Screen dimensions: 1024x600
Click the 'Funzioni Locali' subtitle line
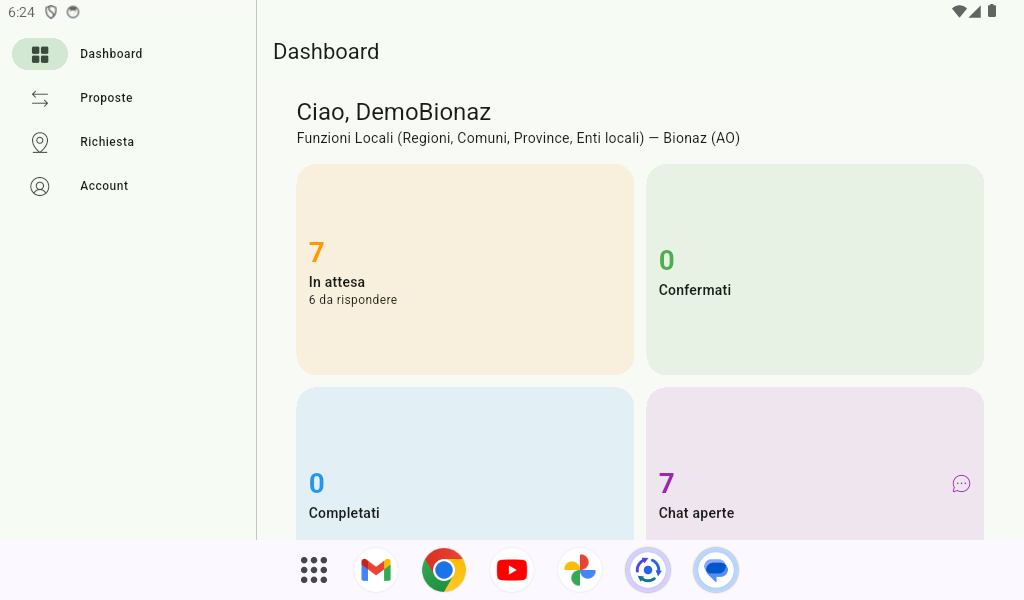[x=518, y=138]
